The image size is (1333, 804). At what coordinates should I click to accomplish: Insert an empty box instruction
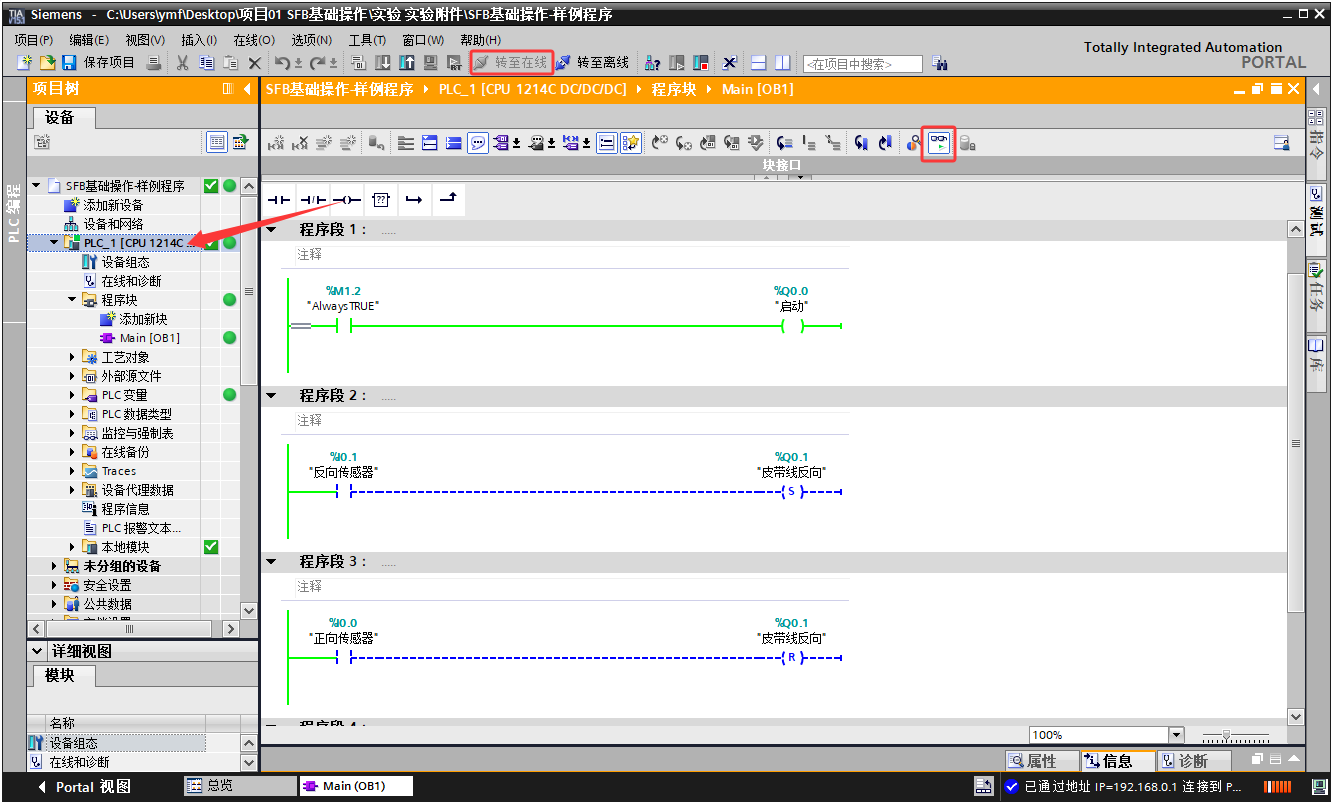pyautogui.click(x=380, y=200)
